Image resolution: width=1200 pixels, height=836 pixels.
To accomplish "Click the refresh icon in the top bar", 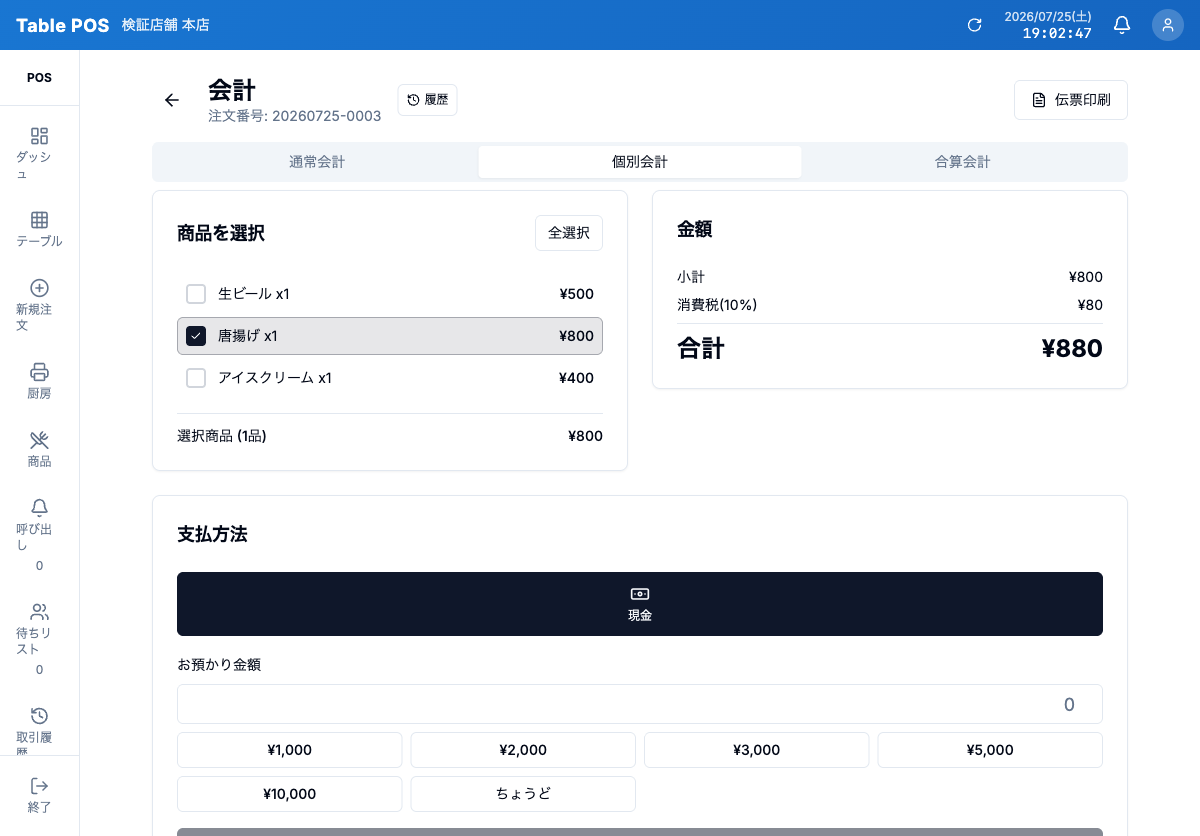I will [975, 25].
